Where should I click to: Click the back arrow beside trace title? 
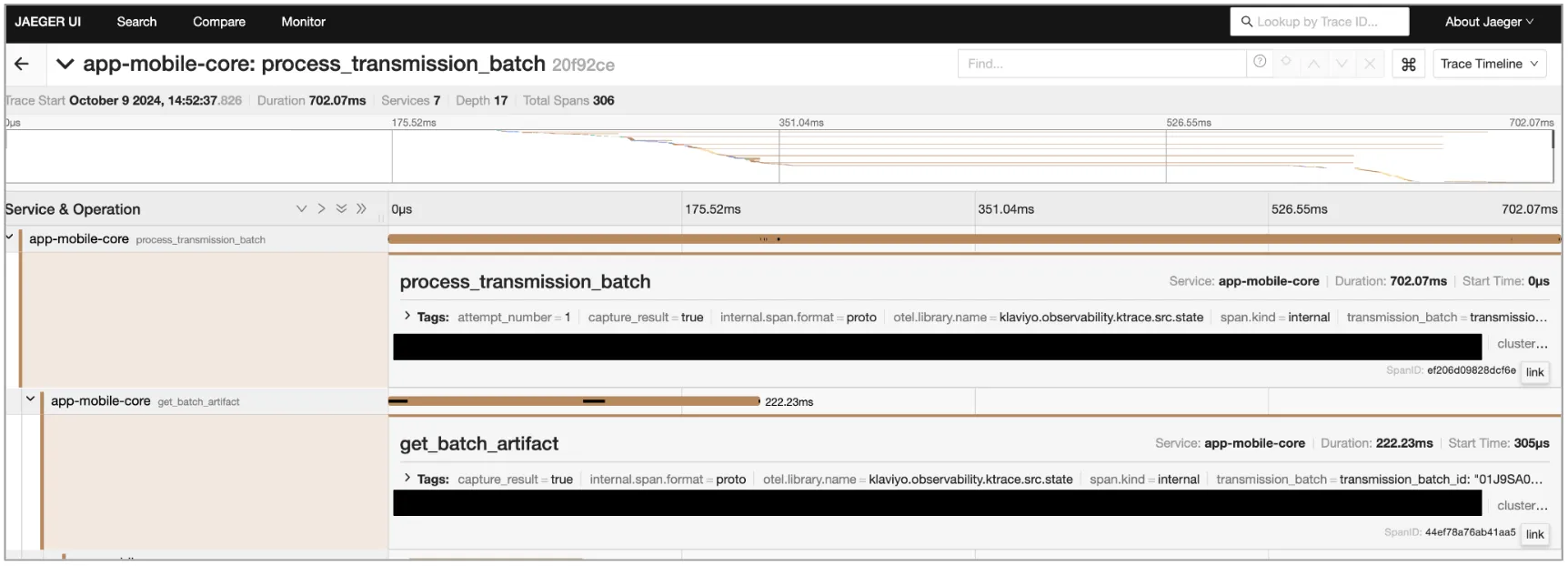(x=22, y=64)
